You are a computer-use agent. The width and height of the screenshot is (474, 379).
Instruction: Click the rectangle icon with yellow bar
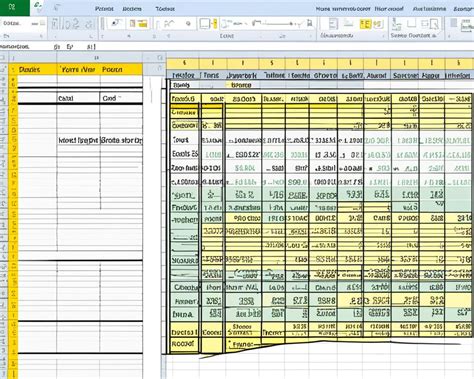click(x=208, y=23)
